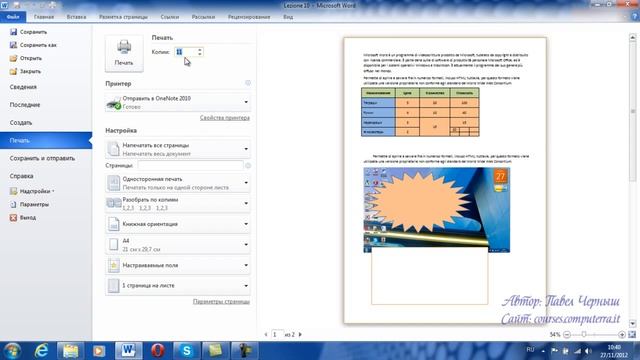Click the Open (Открыть) folder item
The image size is (640, 360).
(26, 58)
